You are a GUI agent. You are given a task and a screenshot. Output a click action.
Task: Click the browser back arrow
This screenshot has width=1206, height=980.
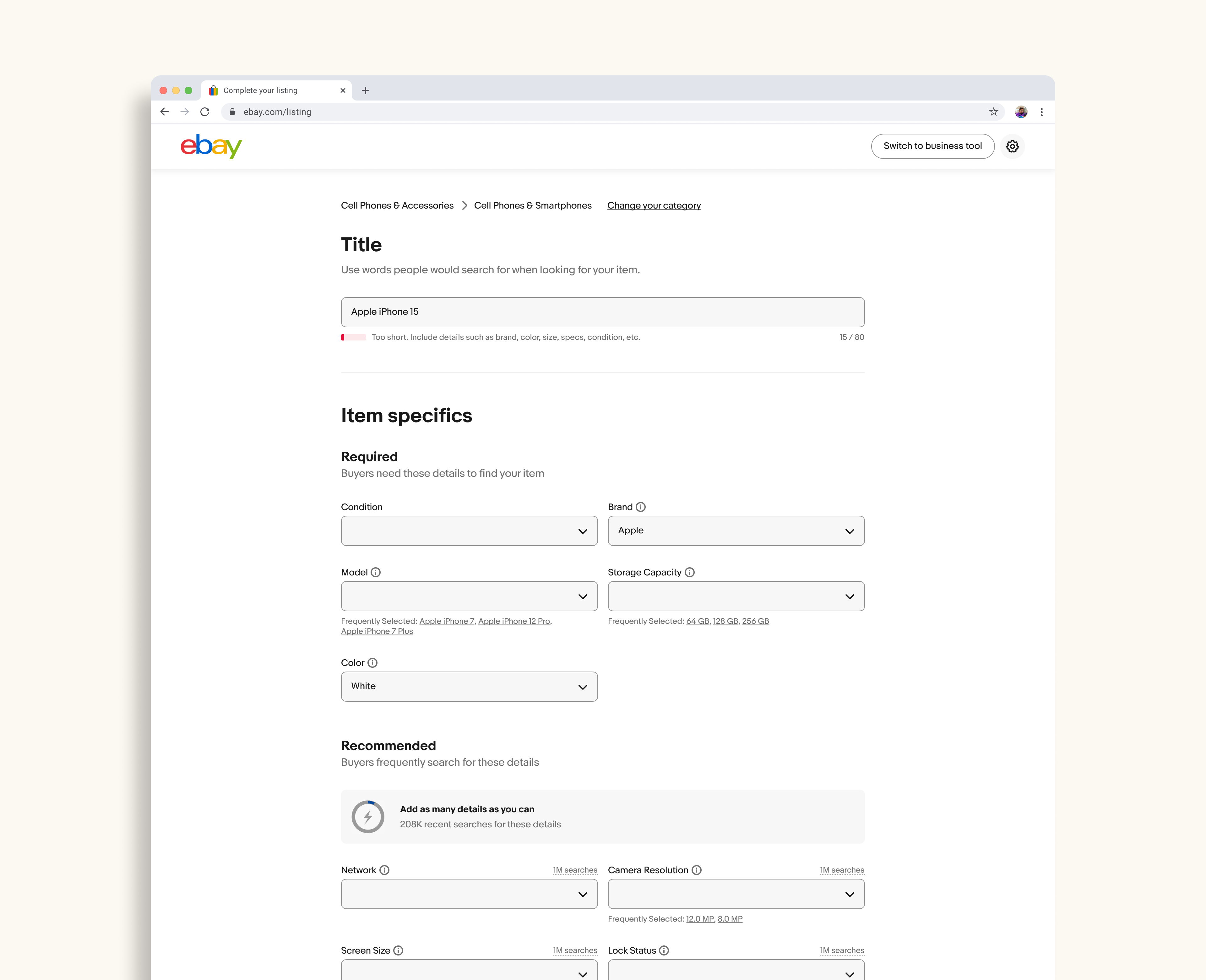[164, 112]
